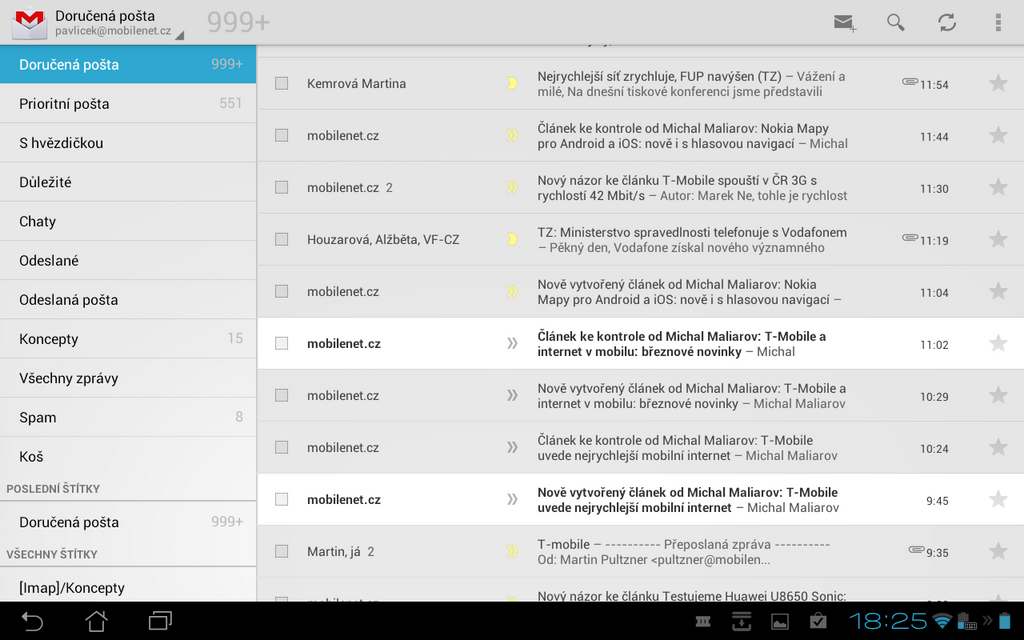
Task: Open the overflow menu
Action: tap(999, 21)
